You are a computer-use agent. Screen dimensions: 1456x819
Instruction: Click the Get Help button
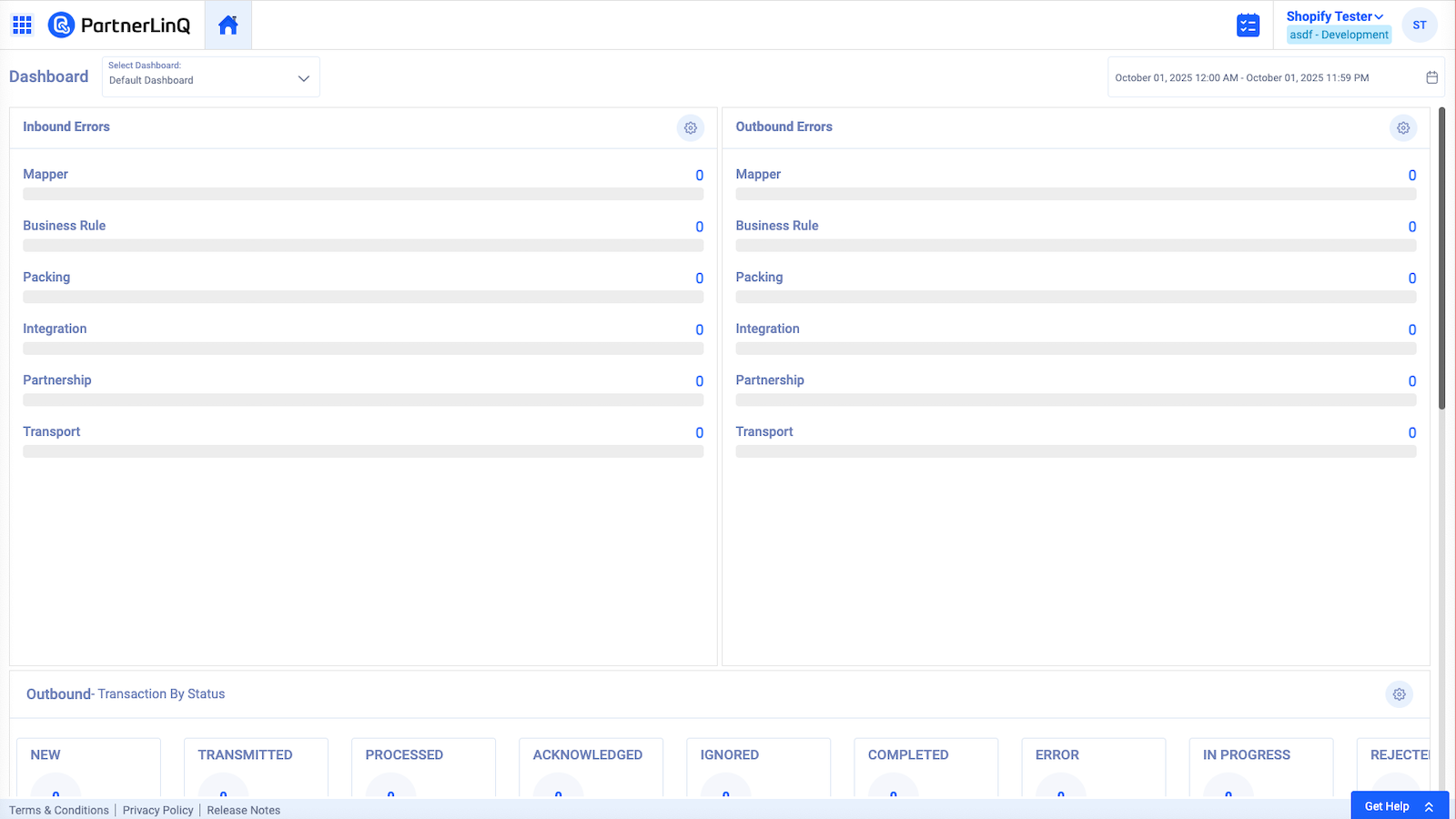coord(1385,806)
